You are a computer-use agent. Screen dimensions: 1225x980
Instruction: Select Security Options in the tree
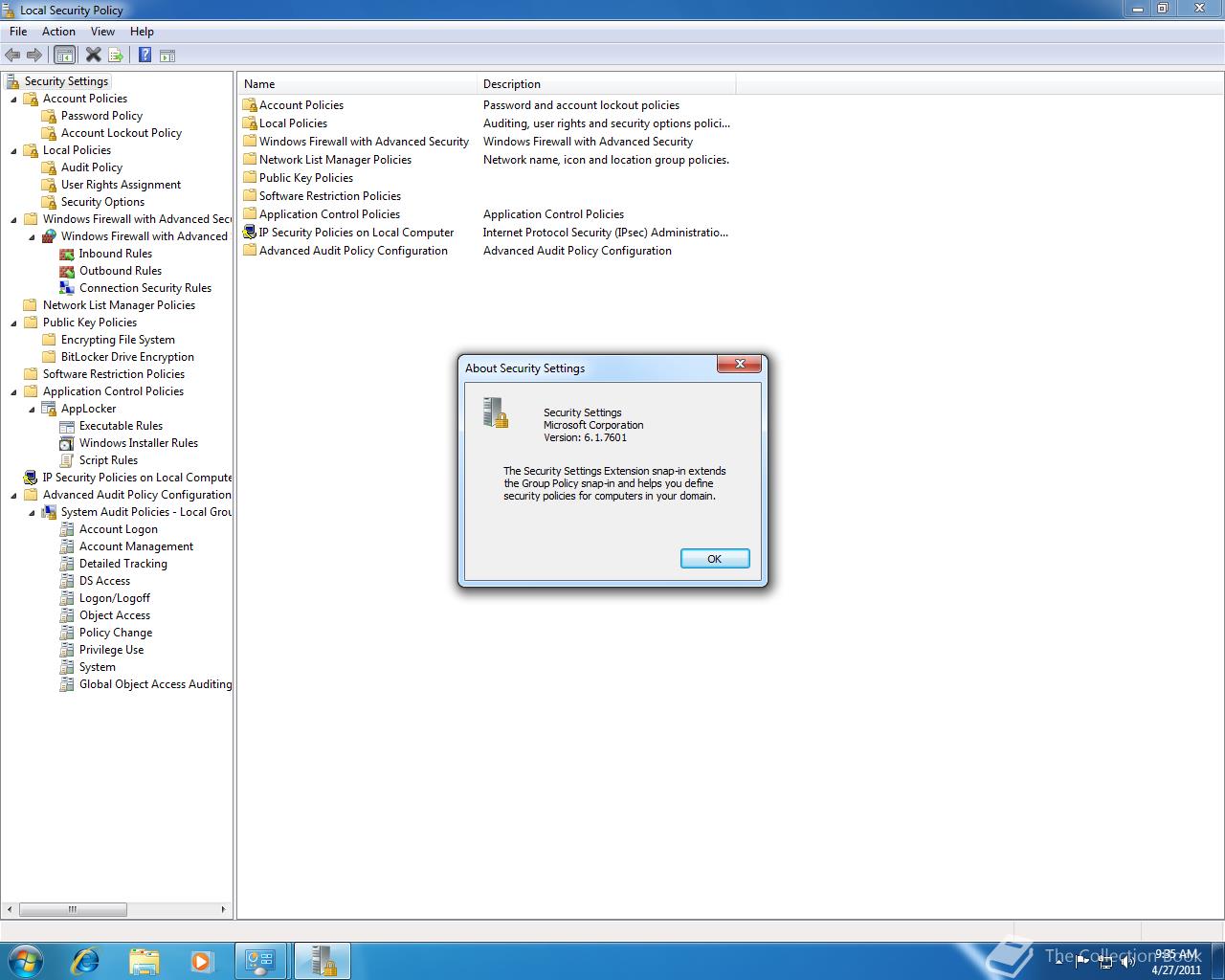[x=102, y=202]
